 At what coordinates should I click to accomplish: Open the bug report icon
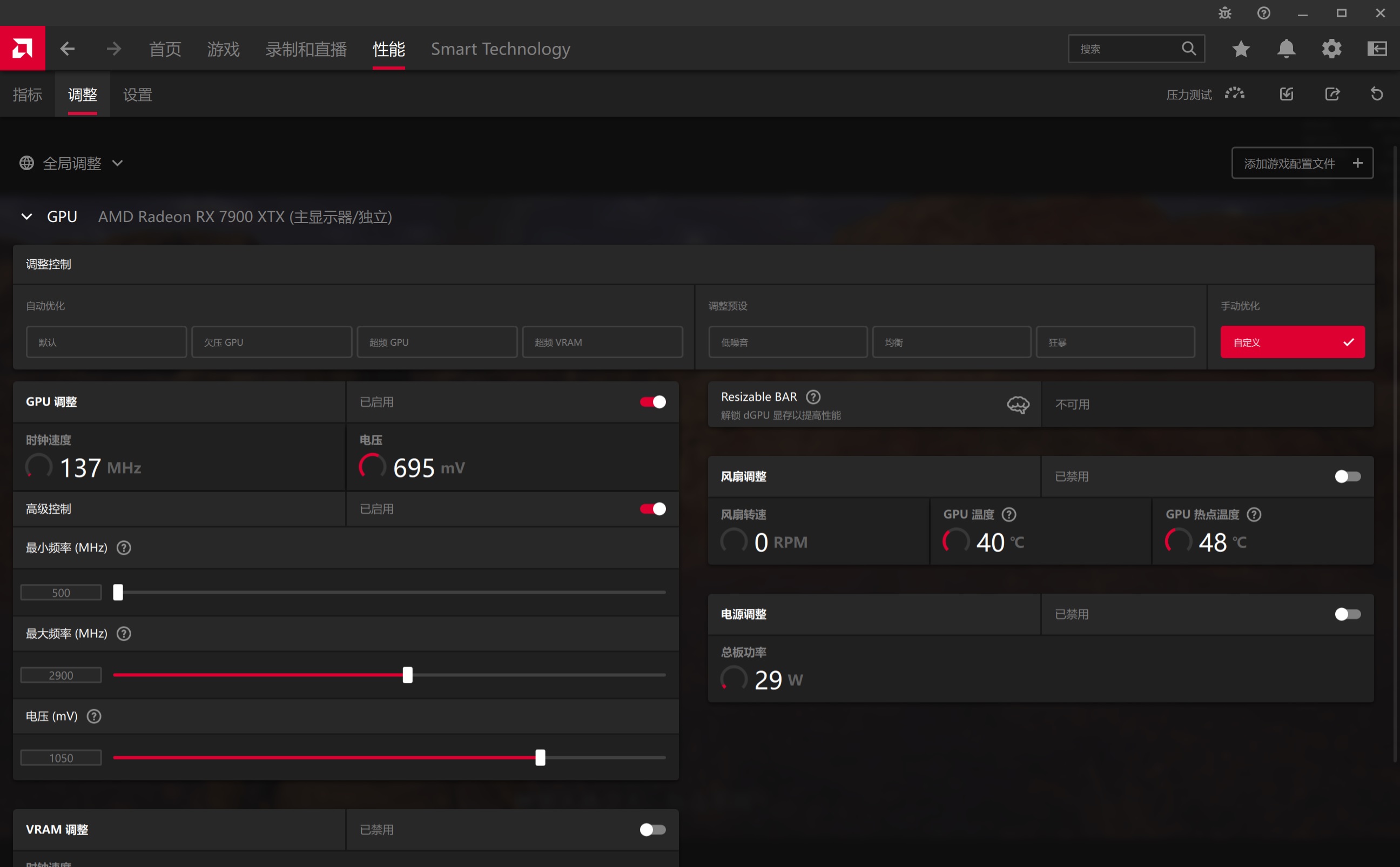point(1224,12)
